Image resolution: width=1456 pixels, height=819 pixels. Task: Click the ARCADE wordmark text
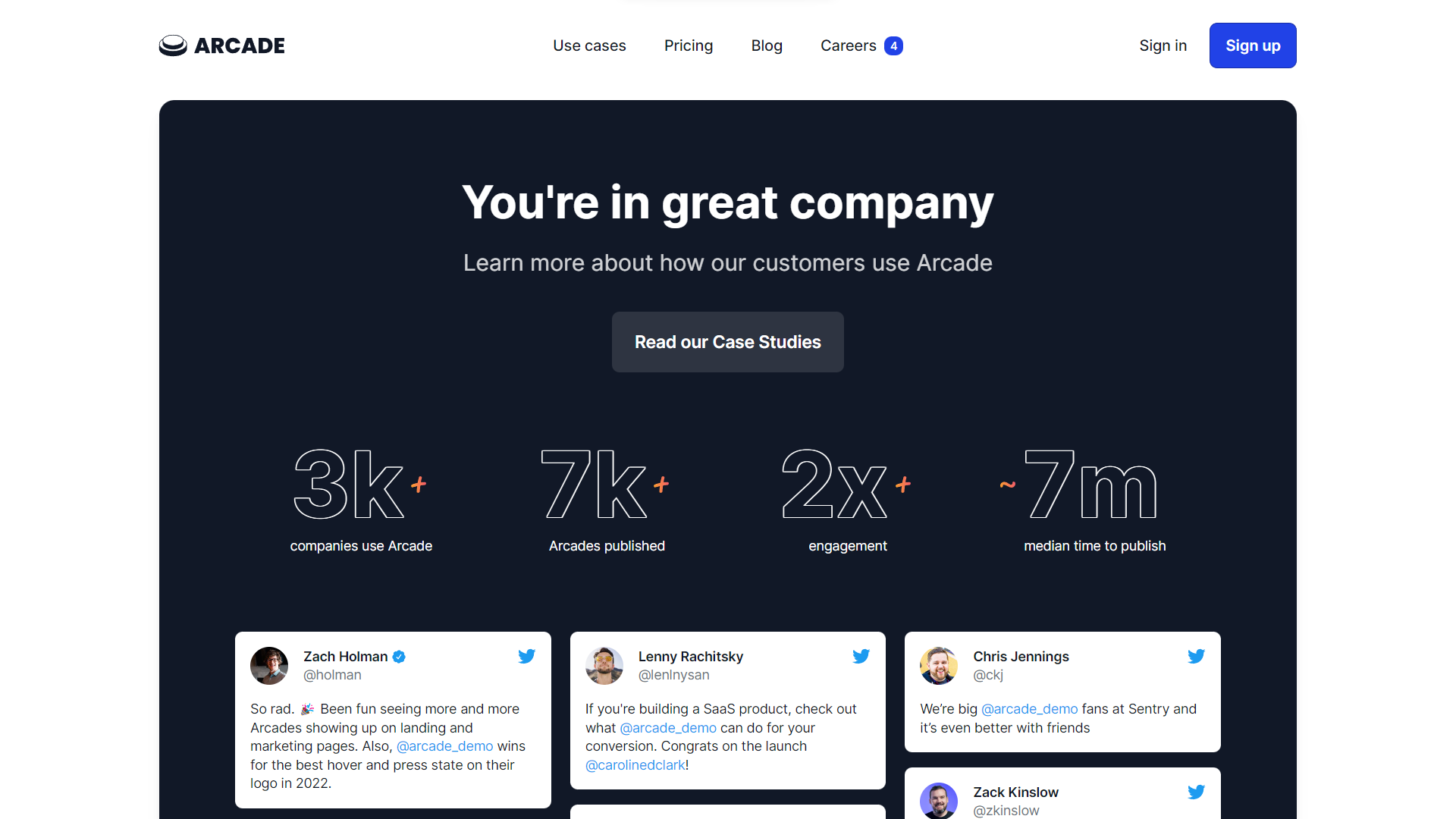[x=239, y=45]
